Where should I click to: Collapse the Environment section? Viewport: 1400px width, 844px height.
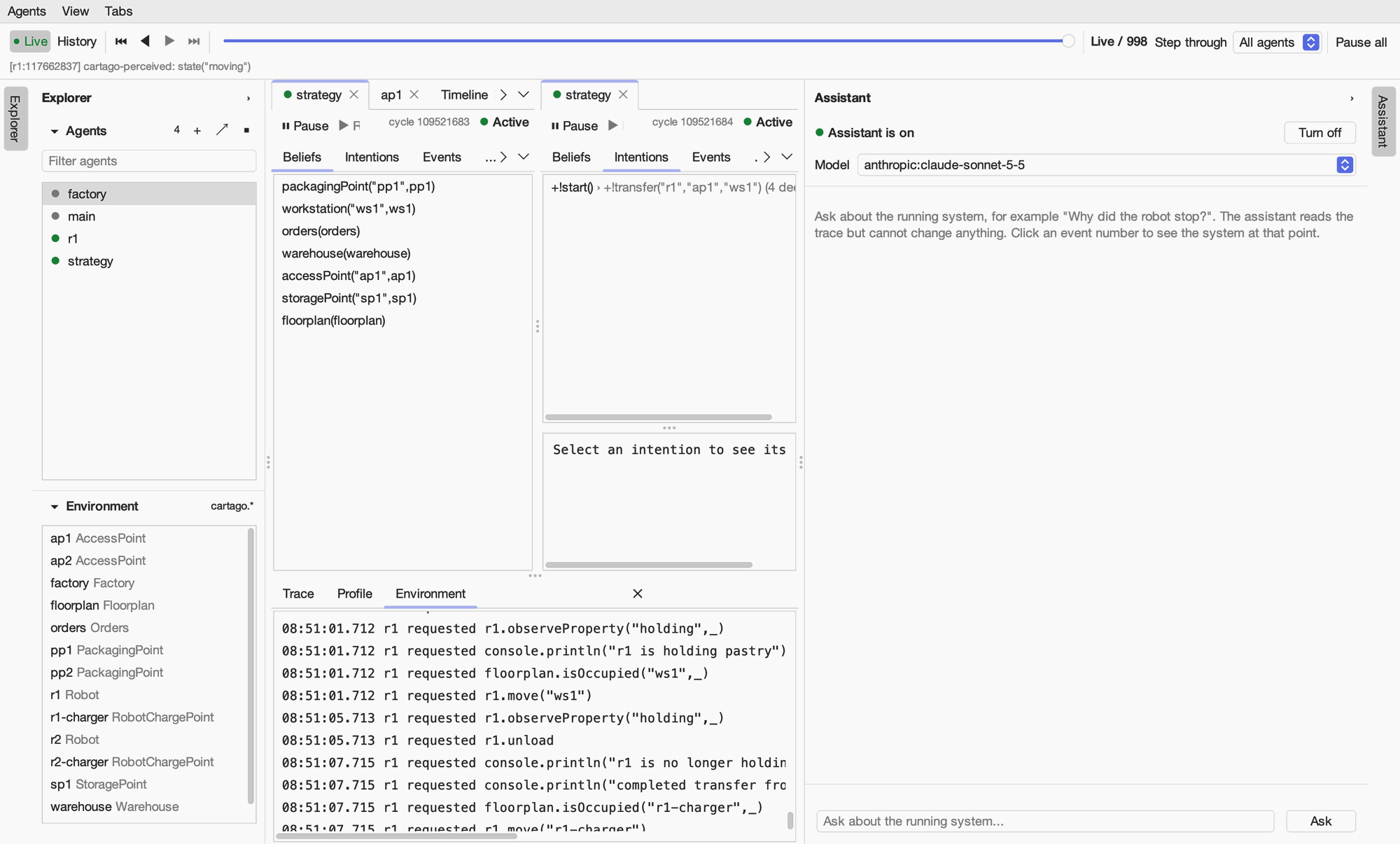tap(55, 507)
